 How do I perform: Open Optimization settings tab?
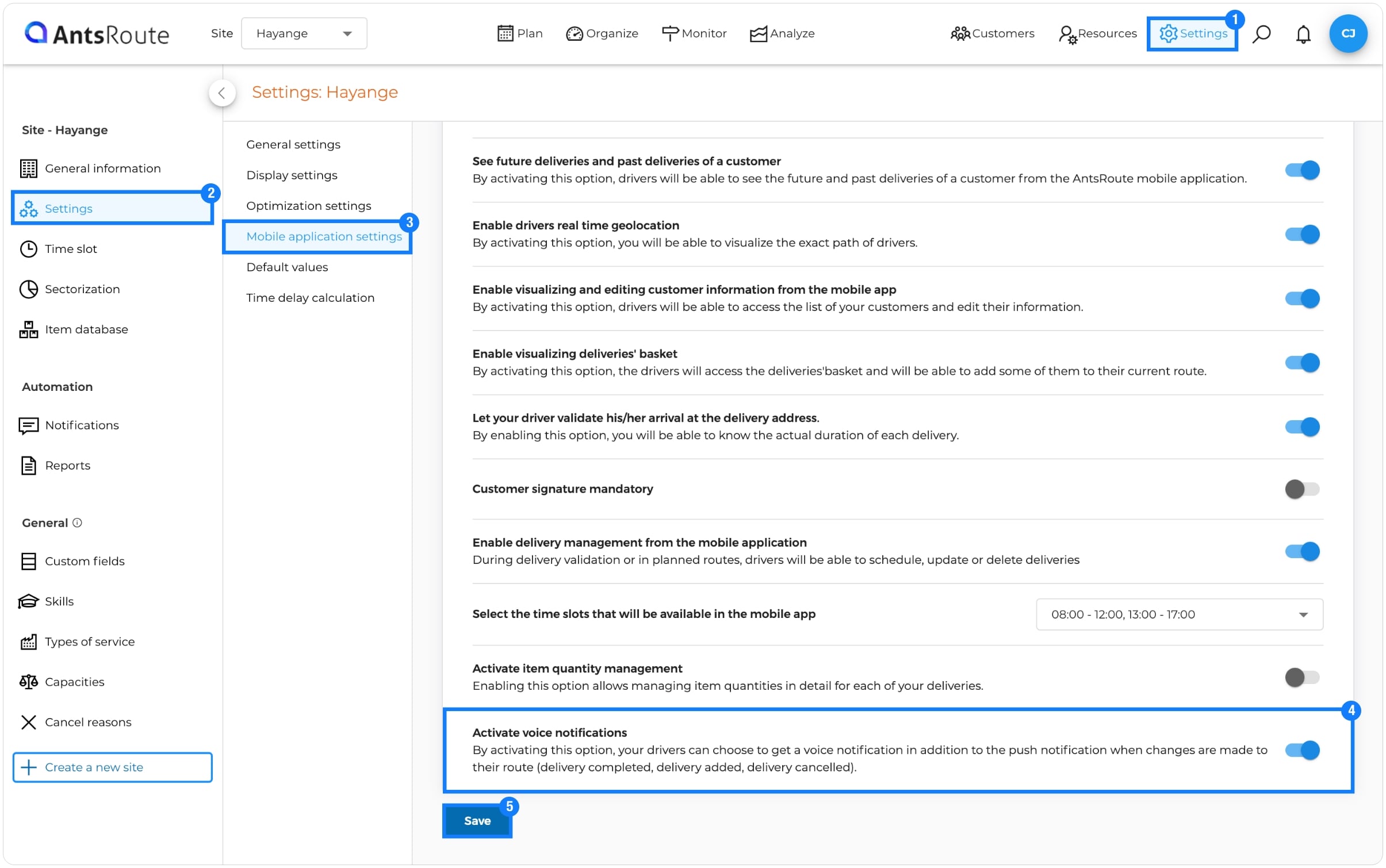(x=309, y=206)
